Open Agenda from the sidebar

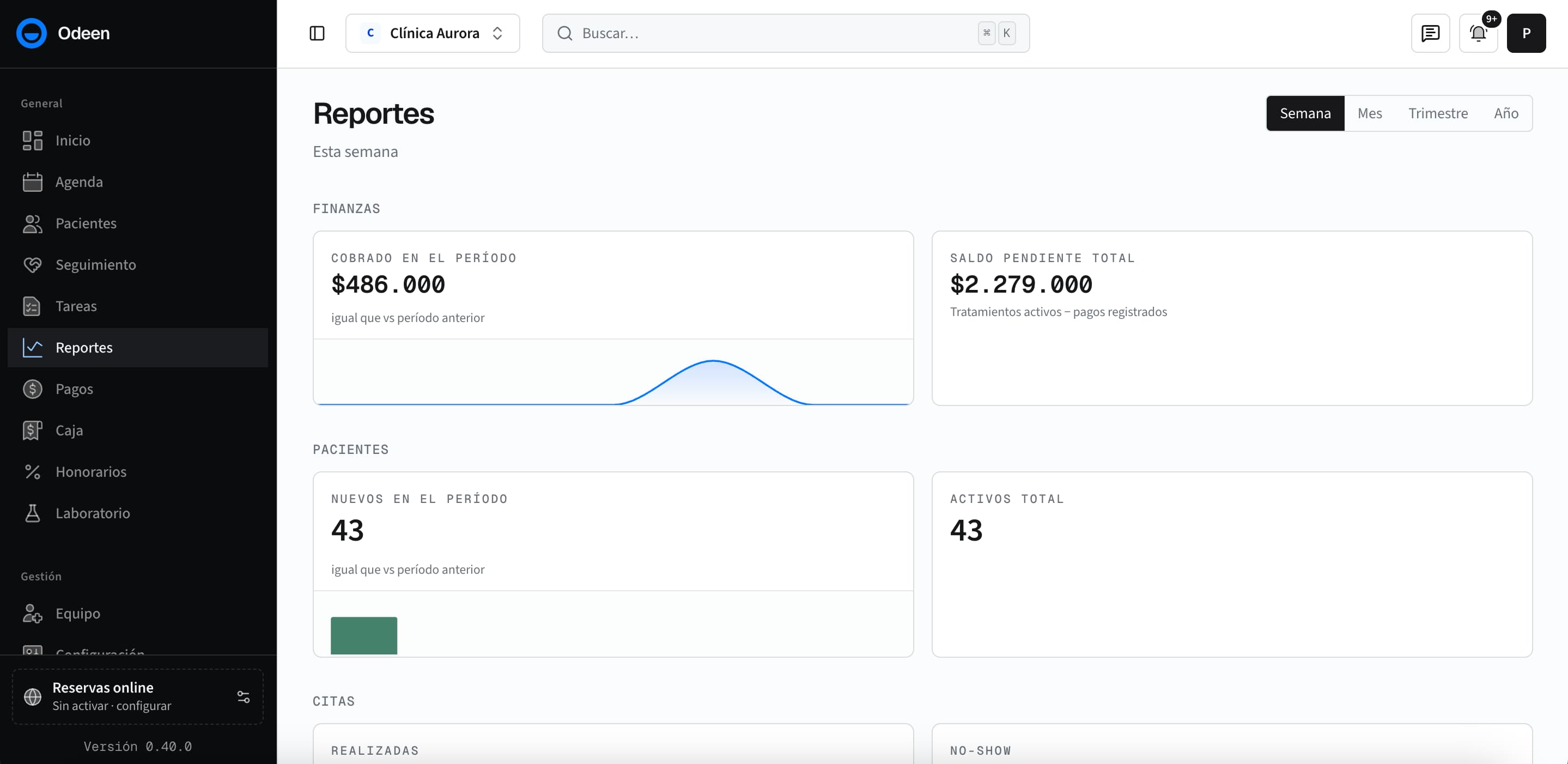tap(137, 181)
